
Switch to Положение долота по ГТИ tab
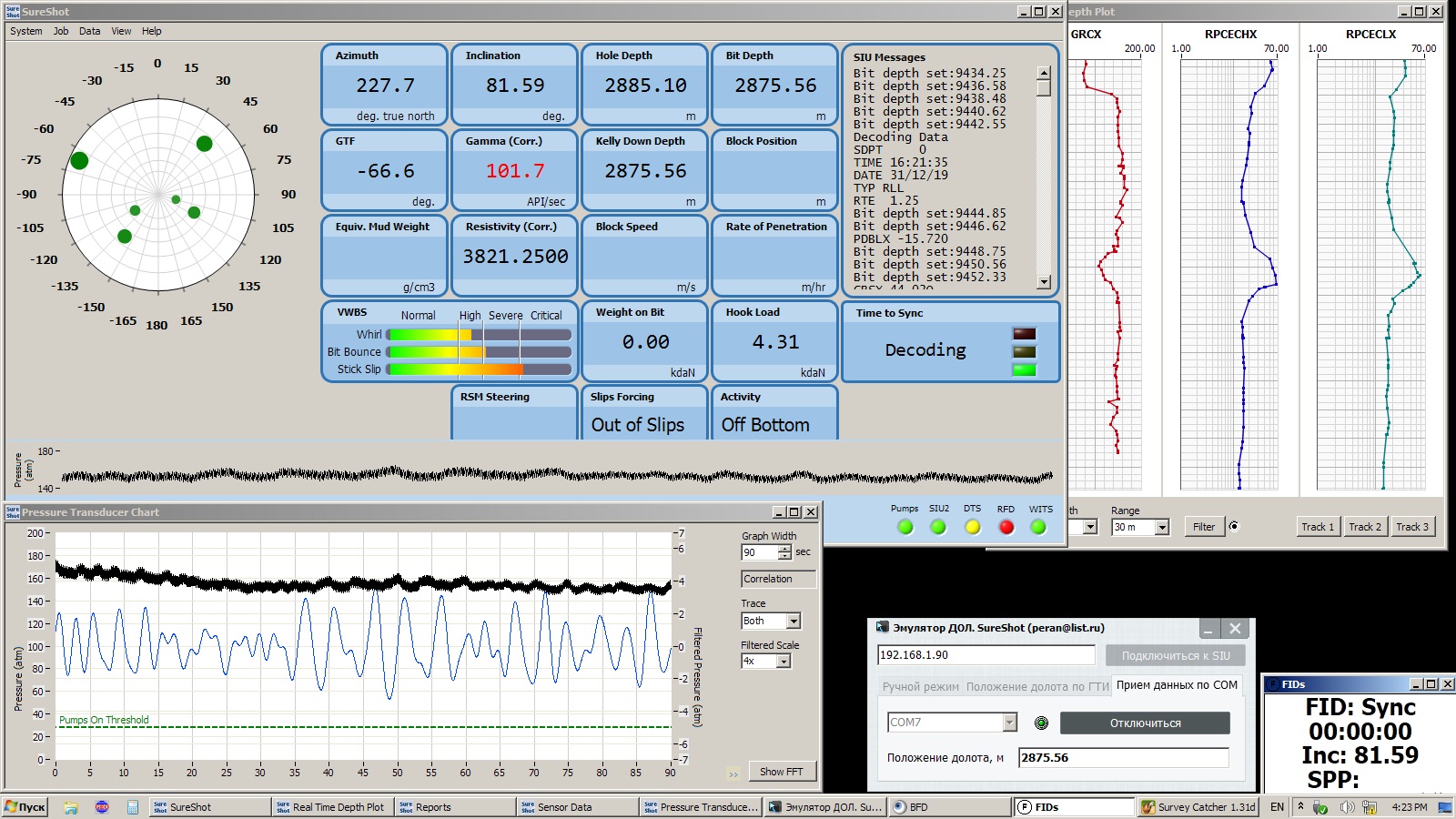coord(1037,687)
